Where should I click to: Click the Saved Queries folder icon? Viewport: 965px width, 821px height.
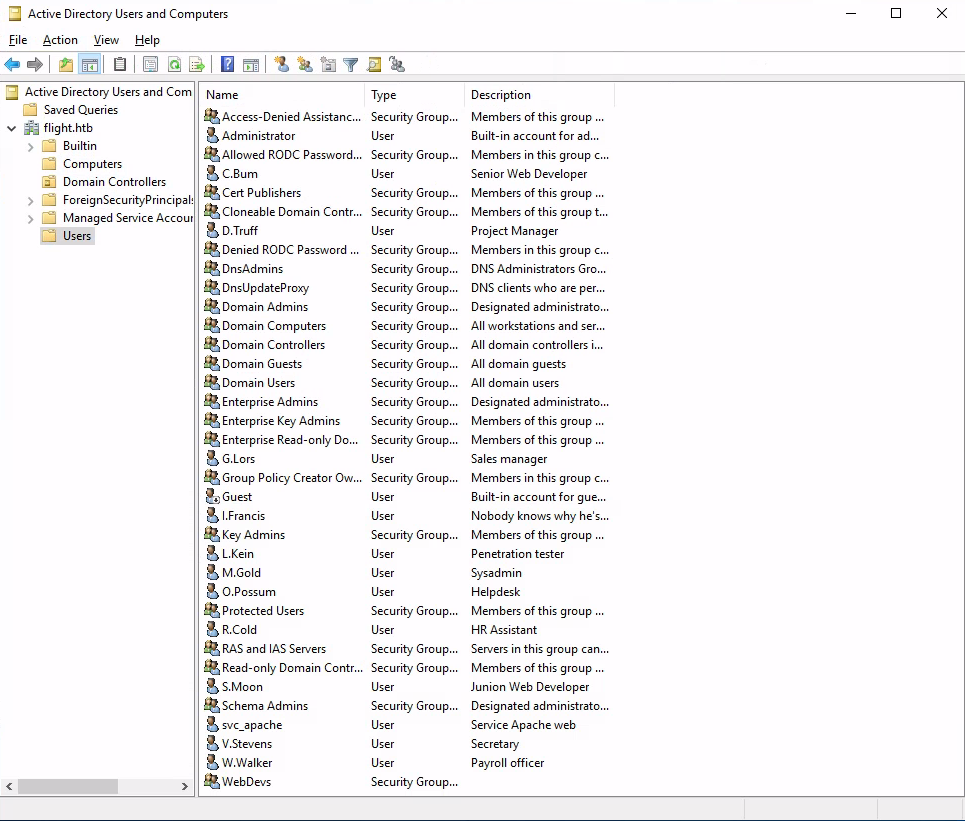click(30, 110)
